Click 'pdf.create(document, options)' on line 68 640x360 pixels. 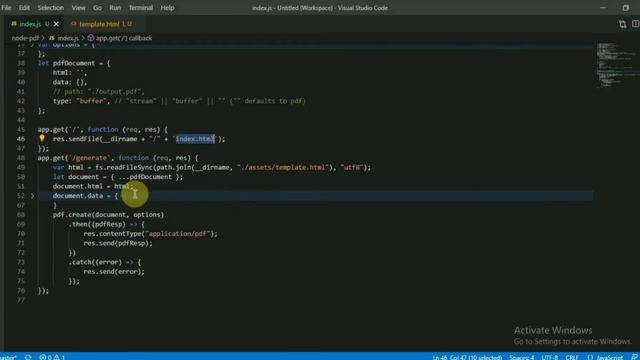[x=108, y=215]
